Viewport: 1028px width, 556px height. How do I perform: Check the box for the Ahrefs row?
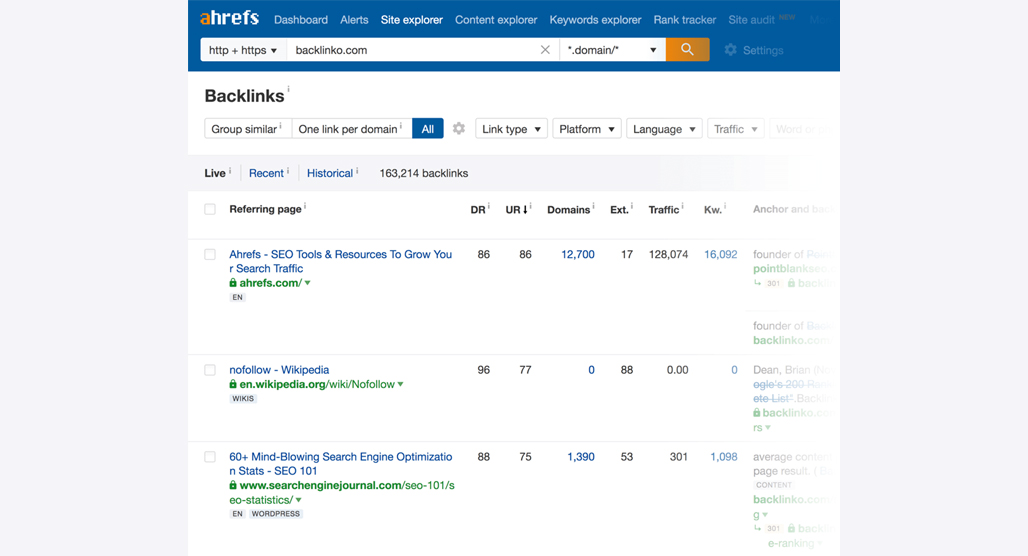210,254
